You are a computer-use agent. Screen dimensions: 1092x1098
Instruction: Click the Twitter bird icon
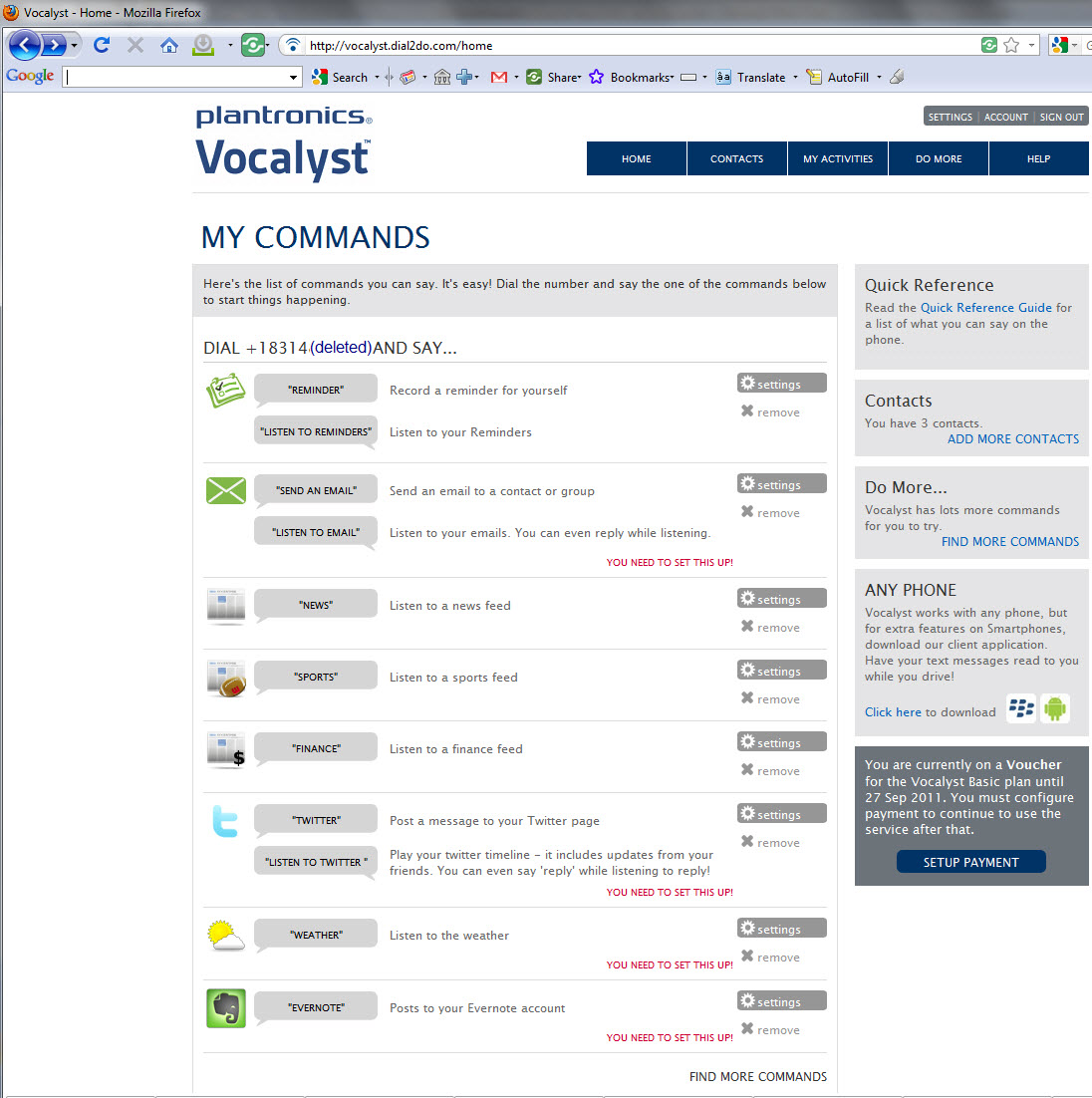coord(225,822)
